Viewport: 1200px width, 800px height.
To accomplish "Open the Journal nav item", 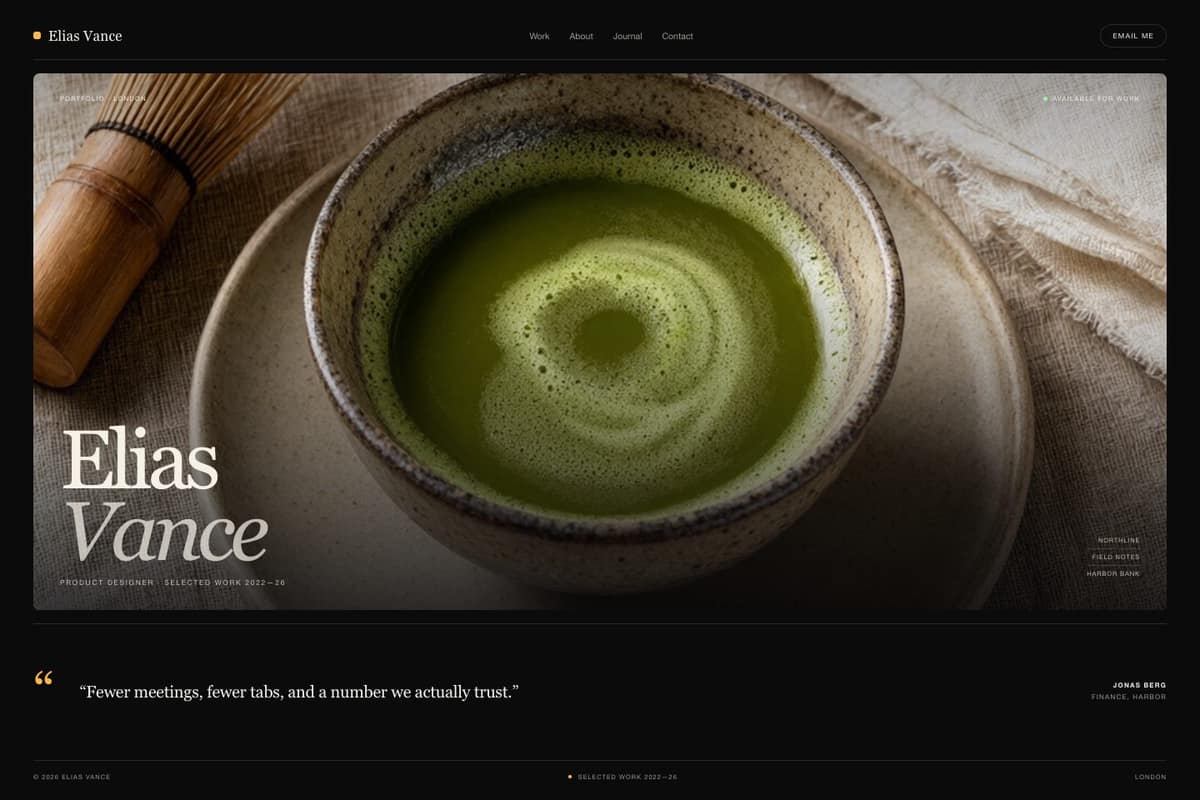I will coord(627,36).
